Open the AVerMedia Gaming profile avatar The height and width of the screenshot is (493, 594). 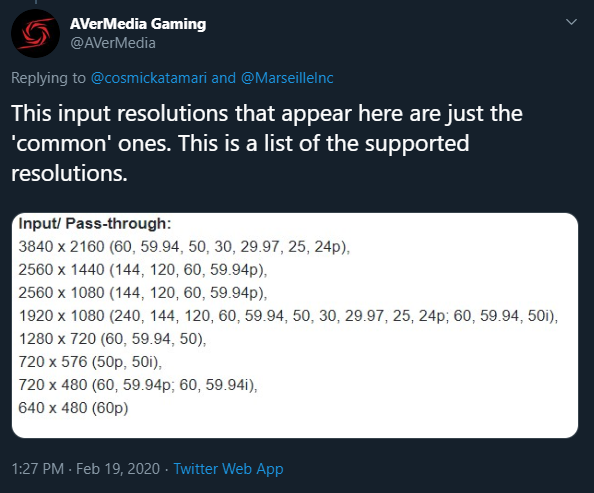pyautogui.click(x=36, y=34)
